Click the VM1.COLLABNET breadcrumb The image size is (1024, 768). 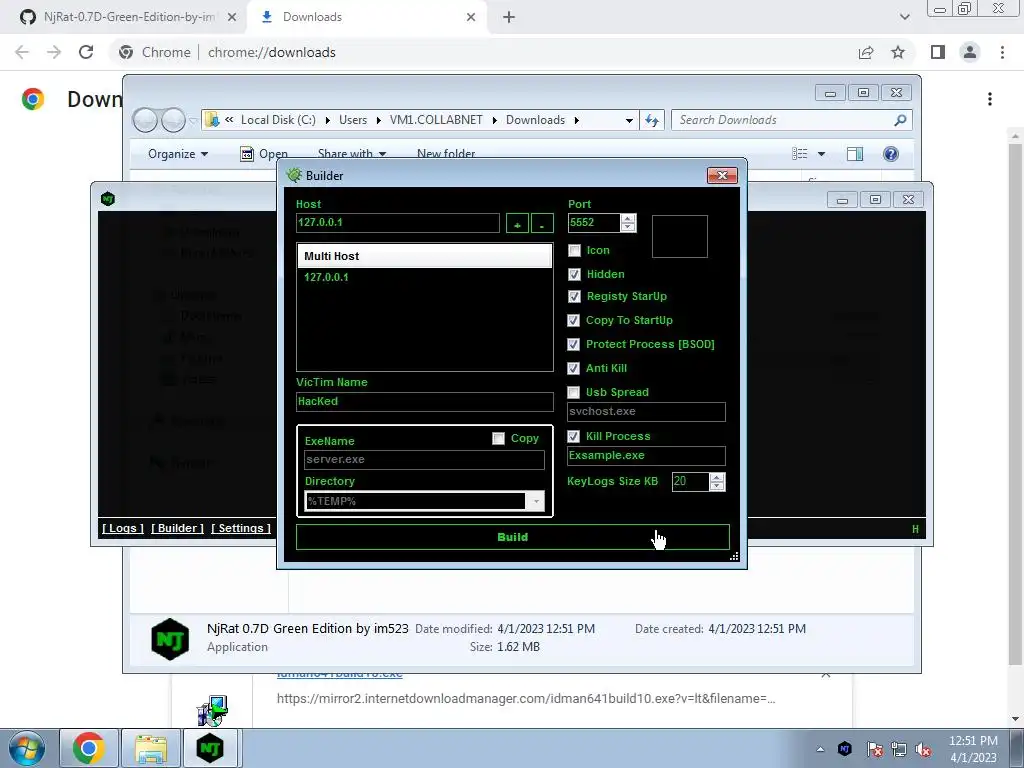pos(436,120)
